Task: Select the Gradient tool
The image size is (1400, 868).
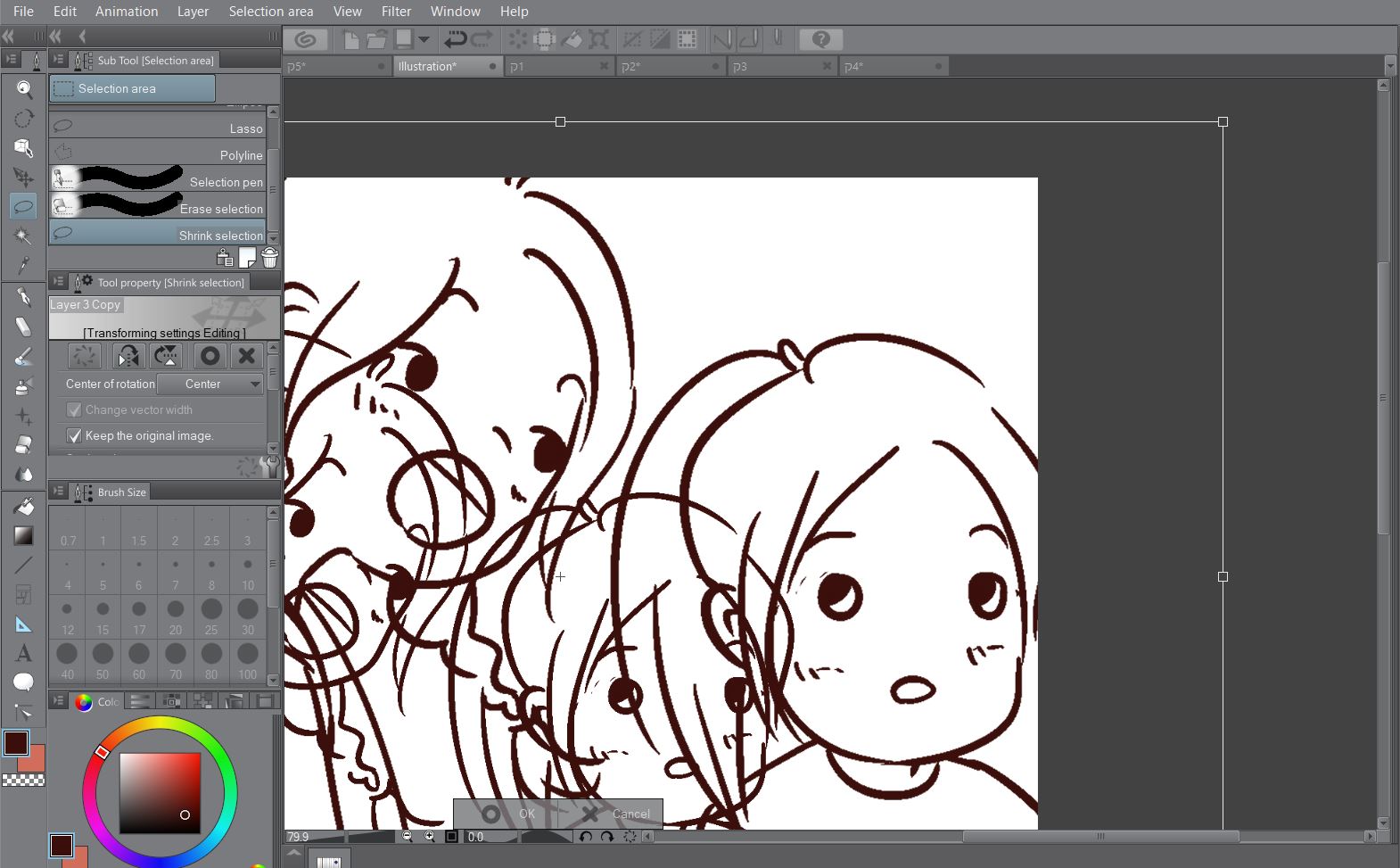Action: click(24, 535)
